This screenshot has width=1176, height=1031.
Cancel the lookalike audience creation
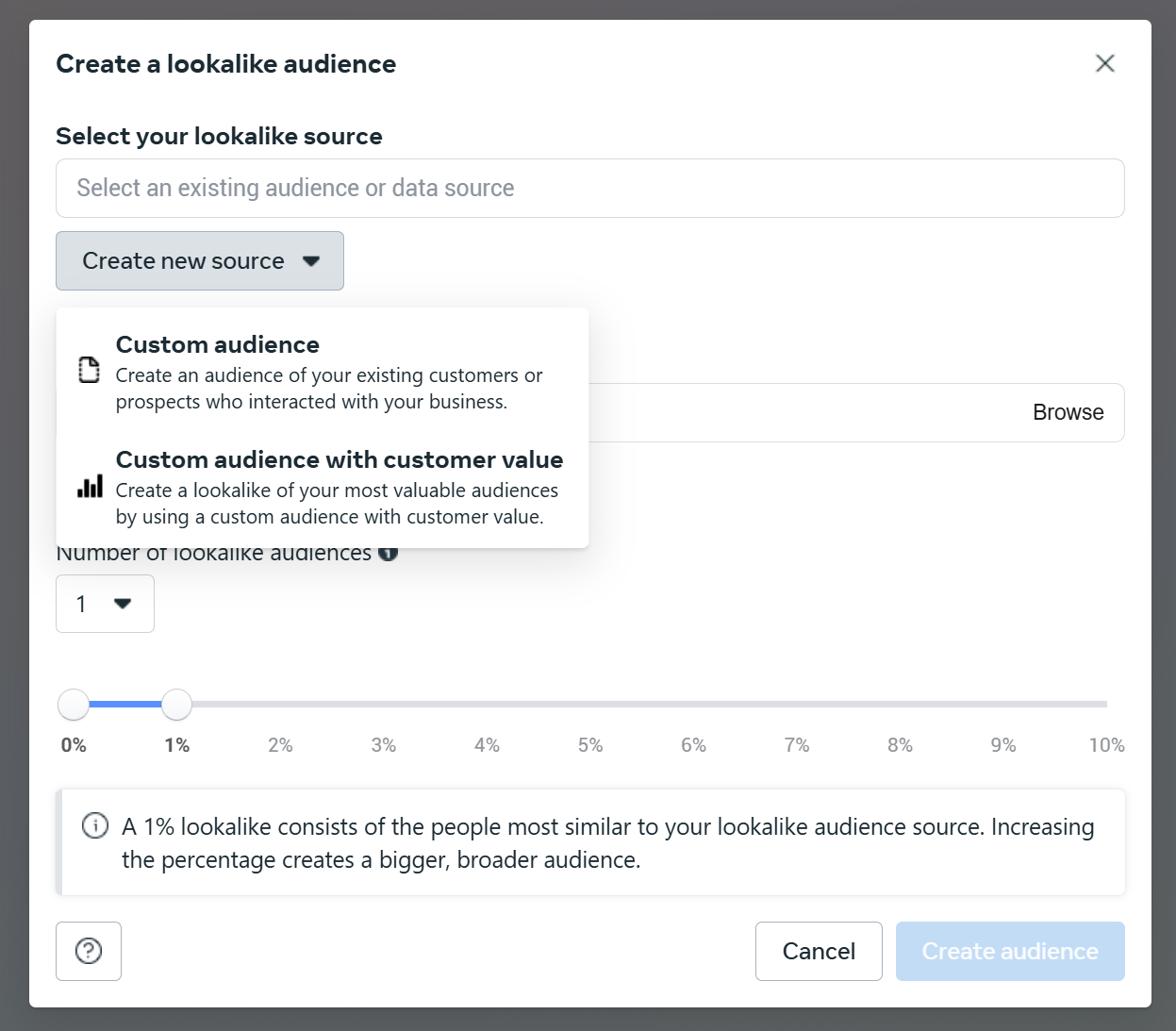[819, 951]
